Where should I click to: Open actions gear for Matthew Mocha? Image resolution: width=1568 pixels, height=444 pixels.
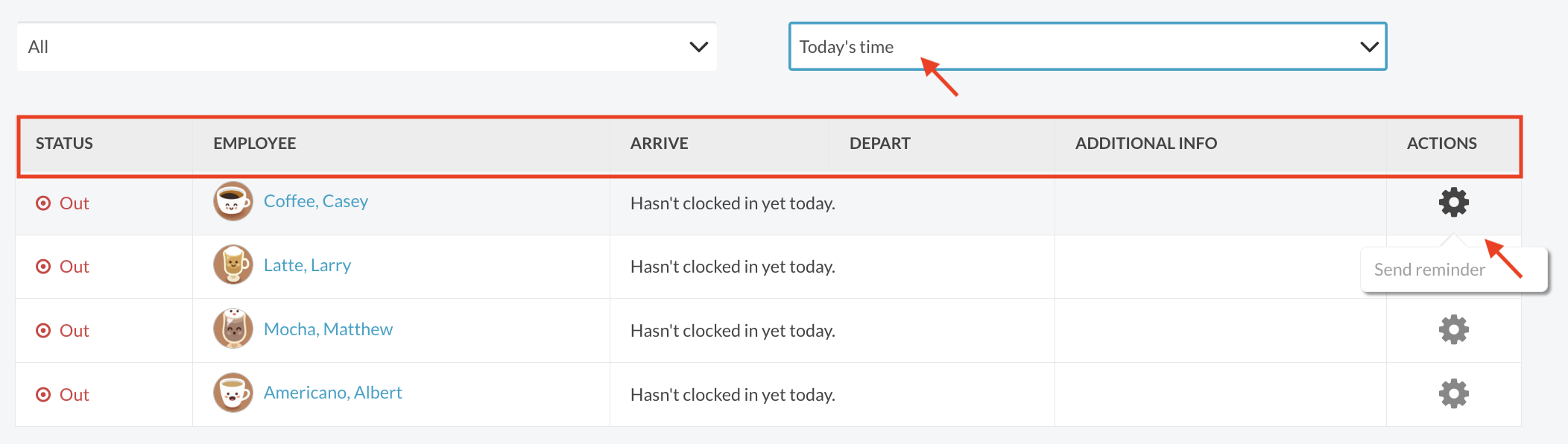[1453, 329]
